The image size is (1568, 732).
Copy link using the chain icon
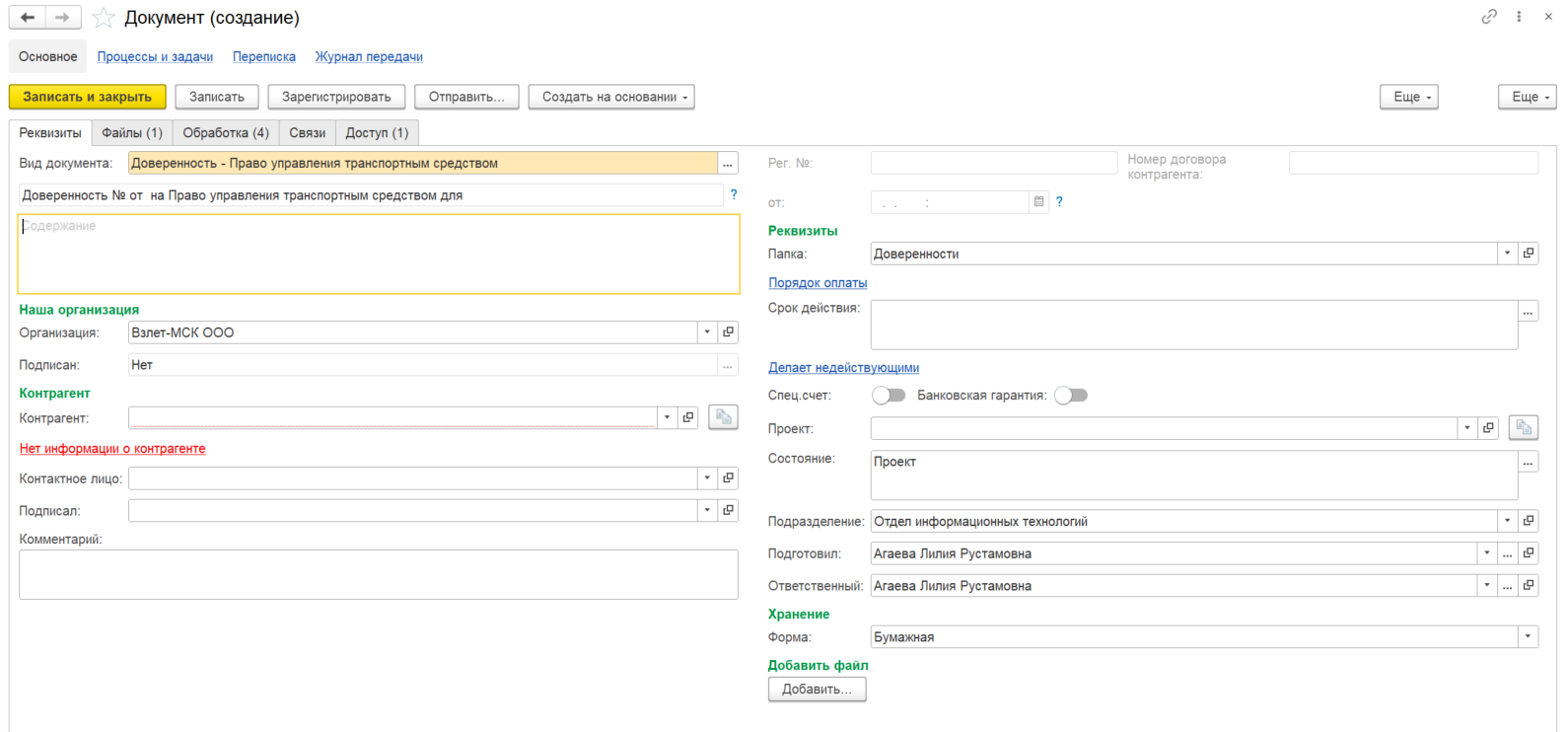tap(1489, 16)
